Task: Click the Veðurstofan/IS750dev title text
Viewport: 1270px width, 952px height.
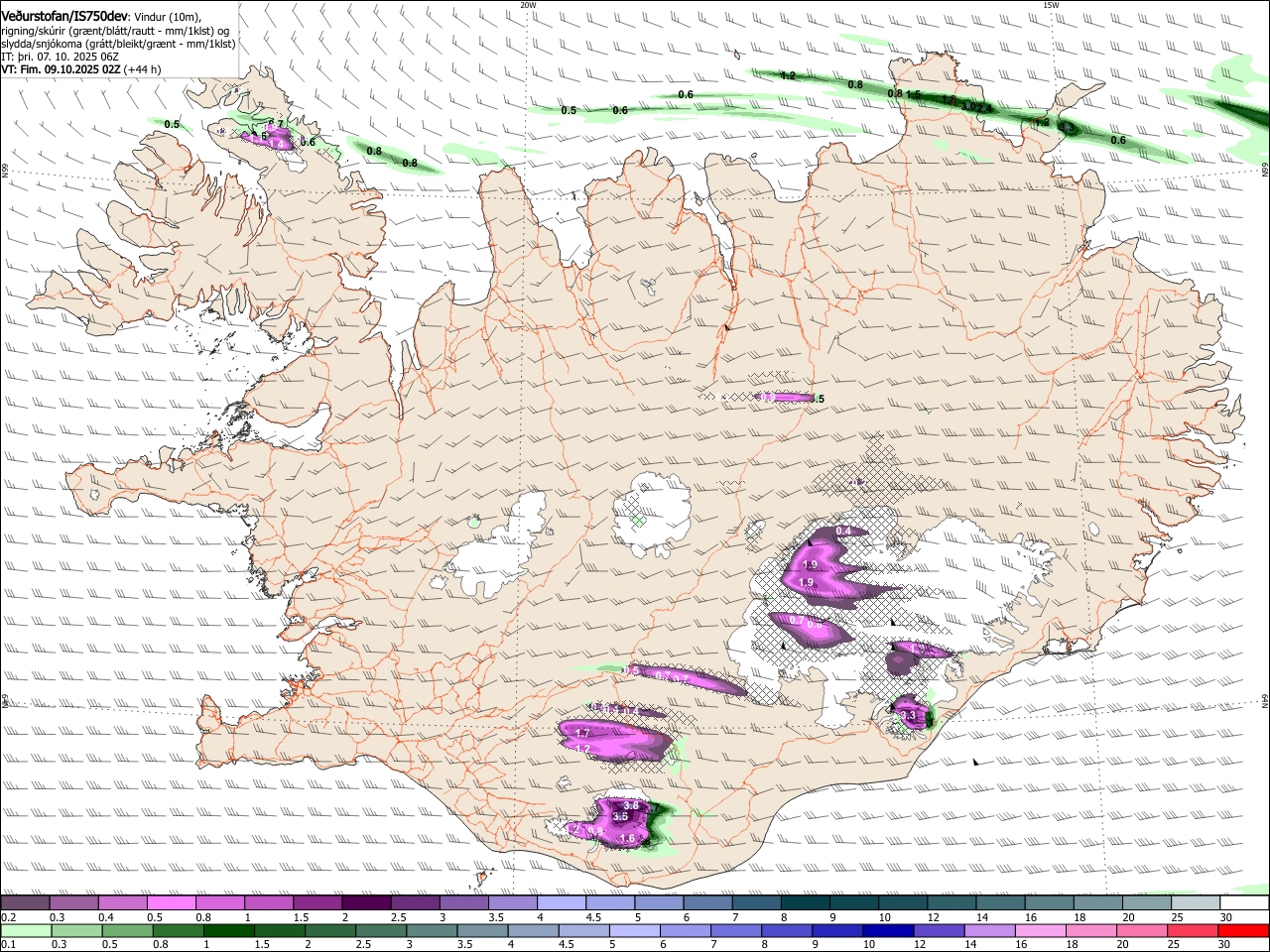Action: 64,16
